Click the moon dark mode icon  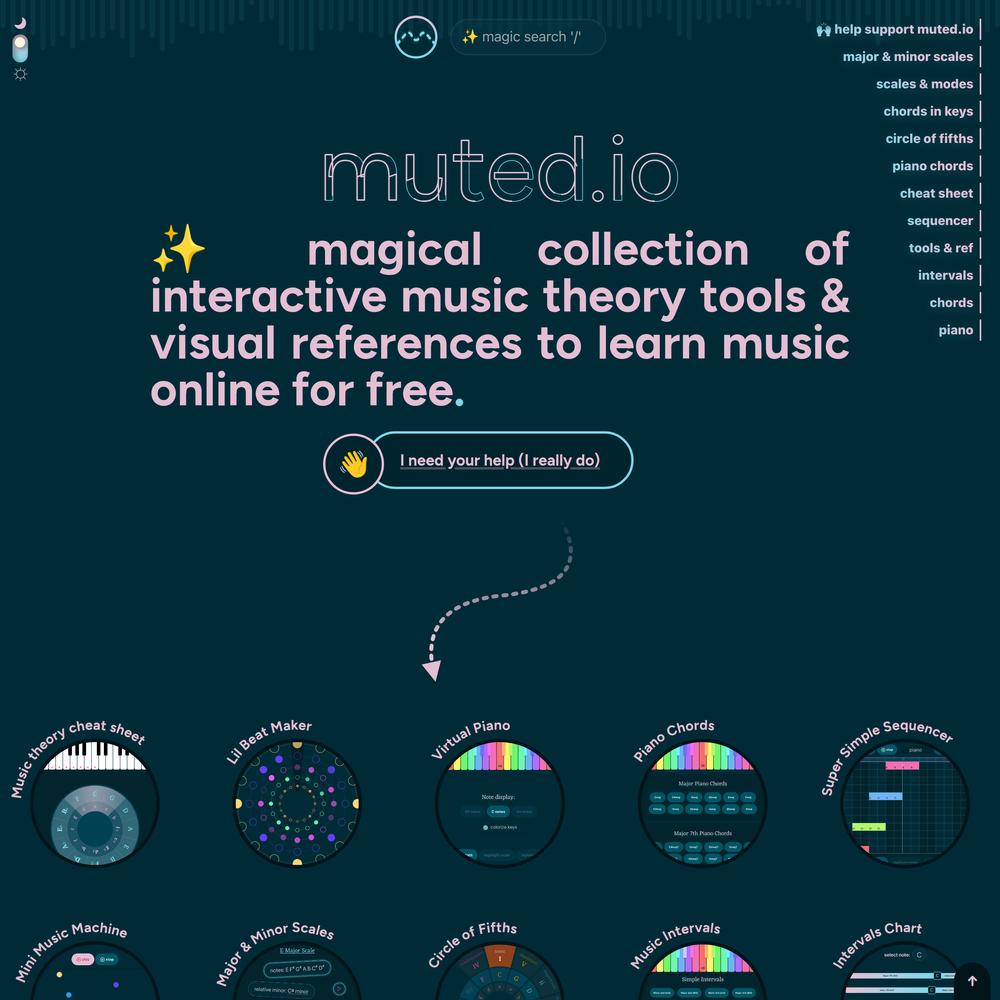click(20, 24)
